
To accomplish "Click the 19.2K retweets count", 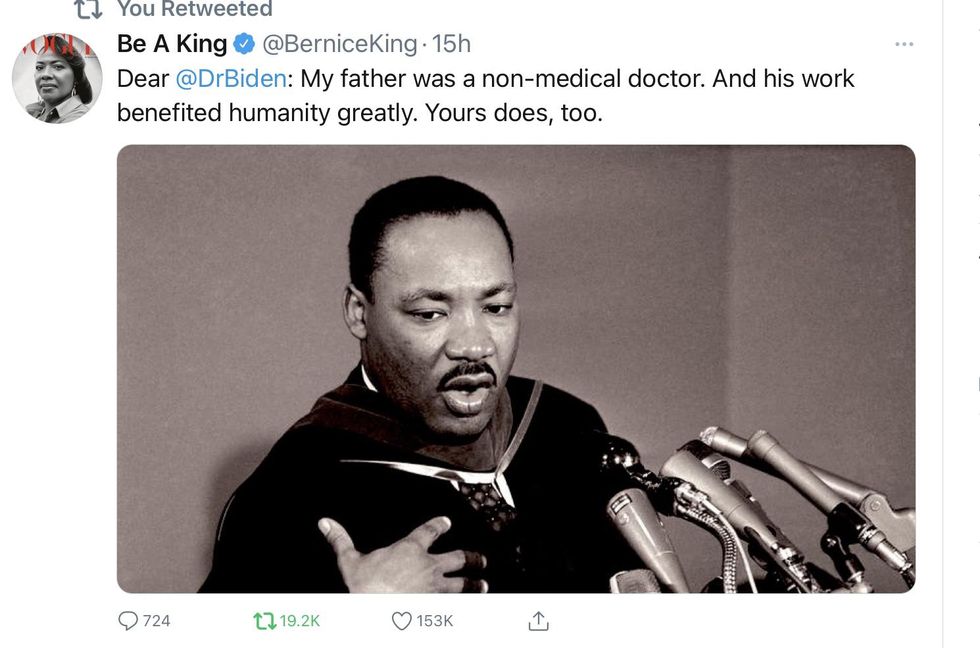I will point(300,621).
